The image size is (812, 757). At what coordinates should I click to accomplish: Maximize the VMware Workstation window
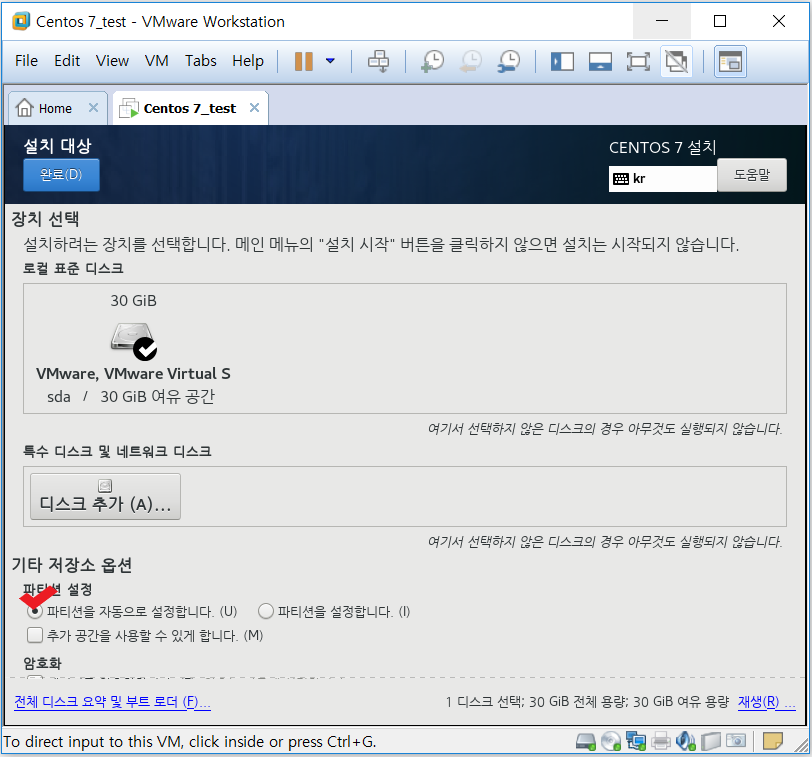[x=720, y=21]
